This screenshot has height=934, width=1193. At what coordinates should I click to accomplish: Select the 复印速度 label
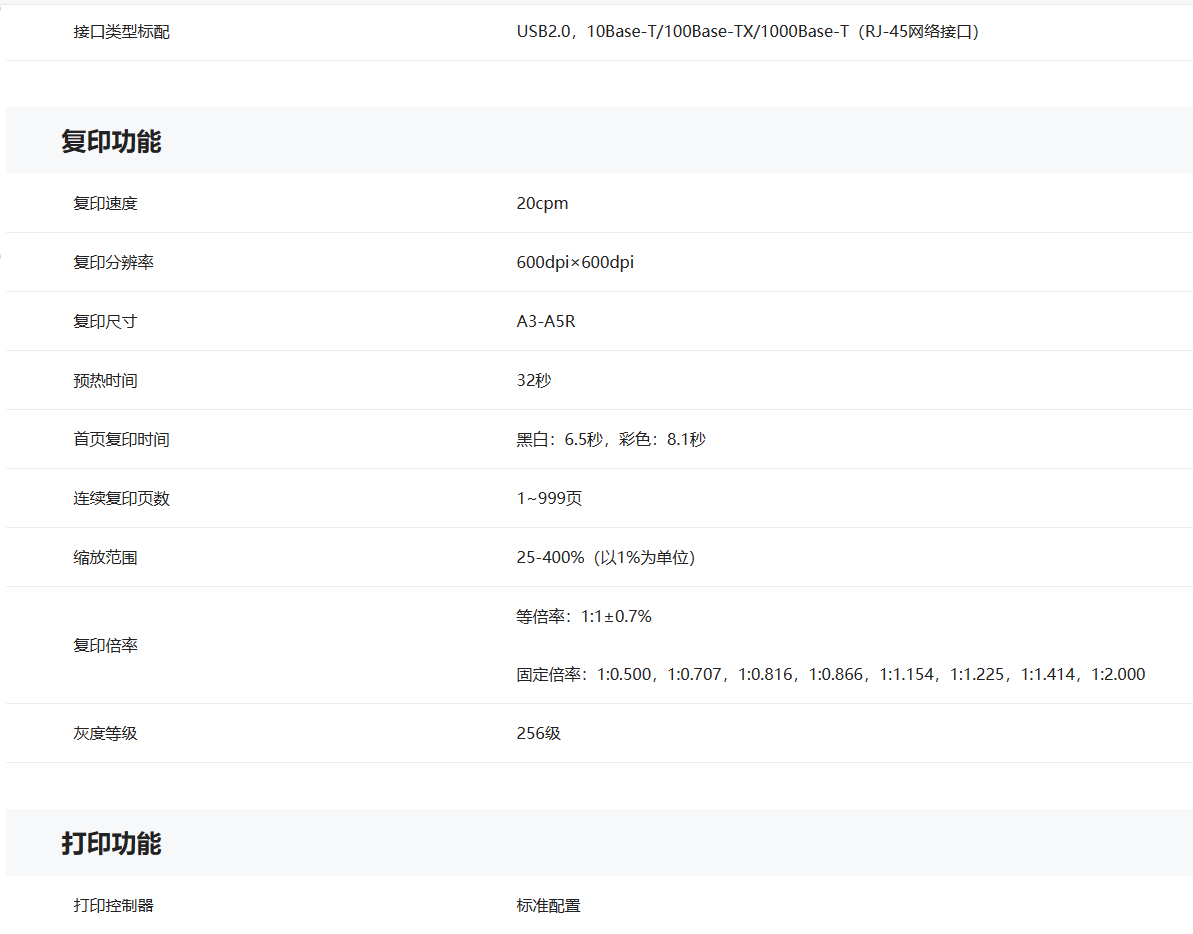(105, 204)
